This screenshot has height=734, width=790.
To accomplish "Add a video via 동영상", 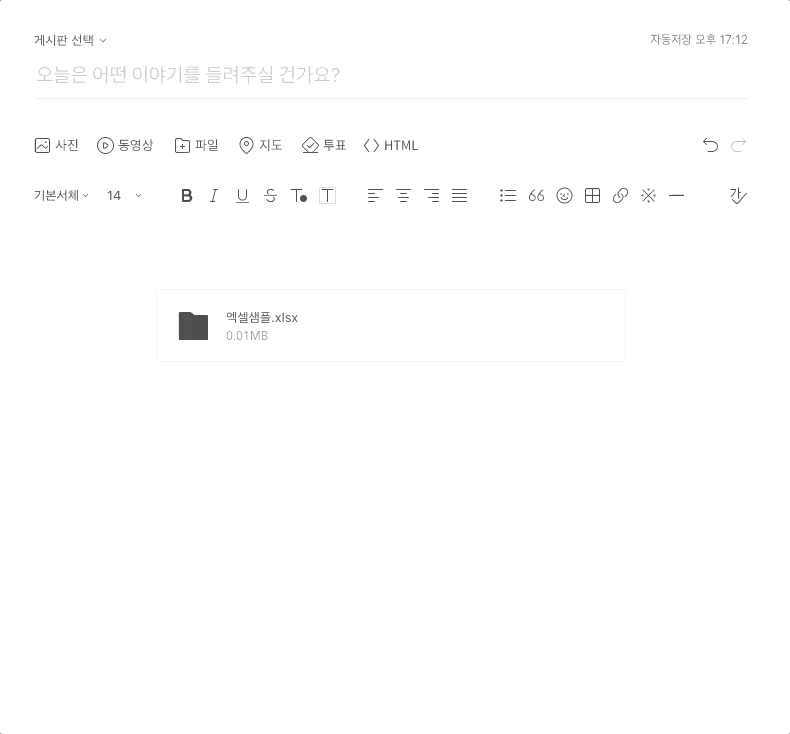I will (x=125, y=146).
